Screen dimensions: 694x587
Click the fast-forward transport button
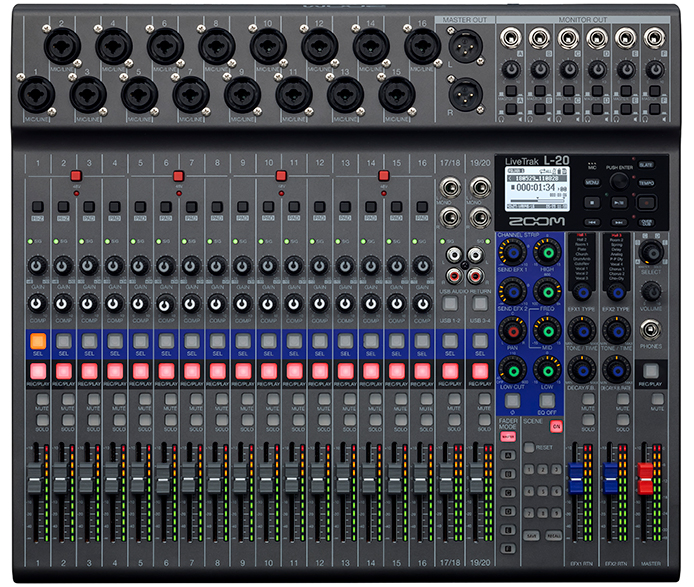click(619, 222)
